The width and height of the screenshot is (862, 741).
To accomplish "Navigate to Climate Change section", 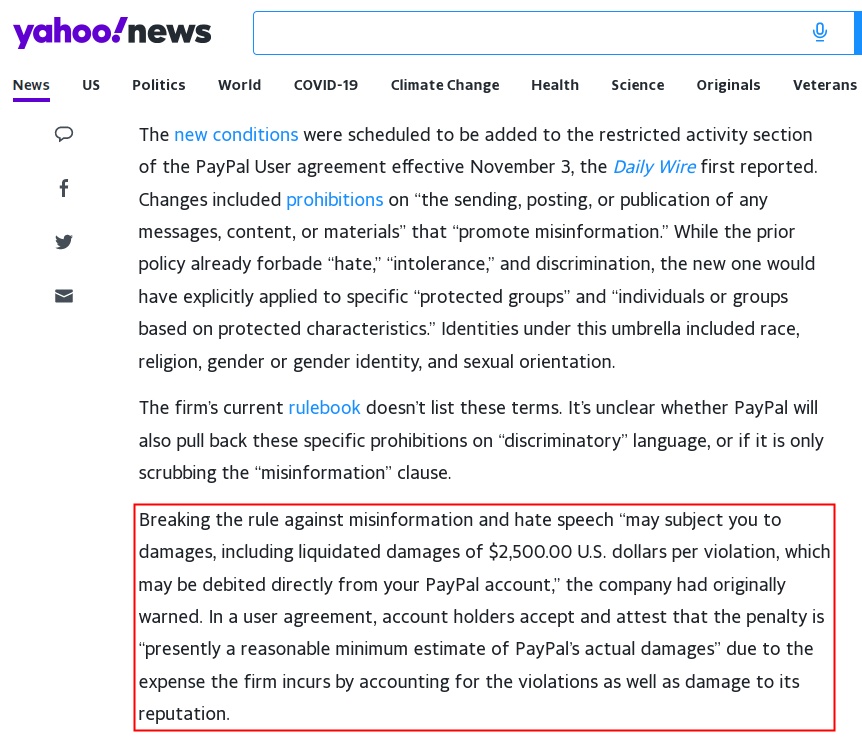I will point(445,85).
